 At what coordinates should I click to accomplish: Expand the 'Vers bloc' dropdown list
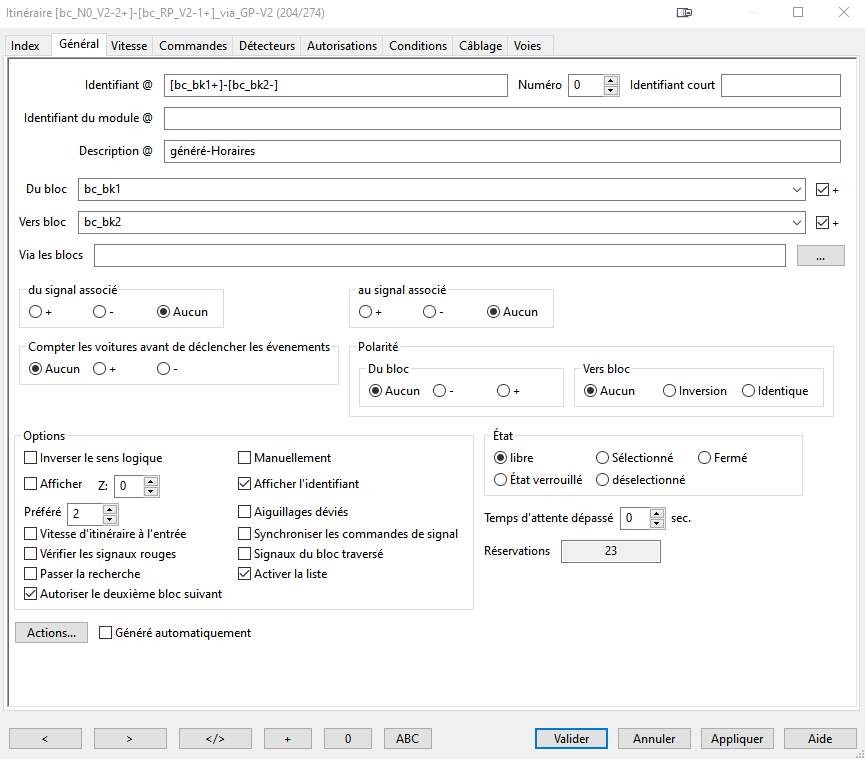[796, 222]
